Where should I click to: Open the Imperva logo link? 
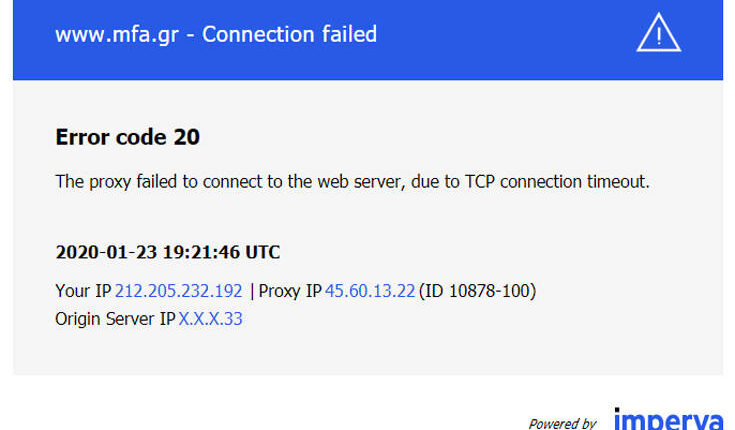[x=668, y=419]
